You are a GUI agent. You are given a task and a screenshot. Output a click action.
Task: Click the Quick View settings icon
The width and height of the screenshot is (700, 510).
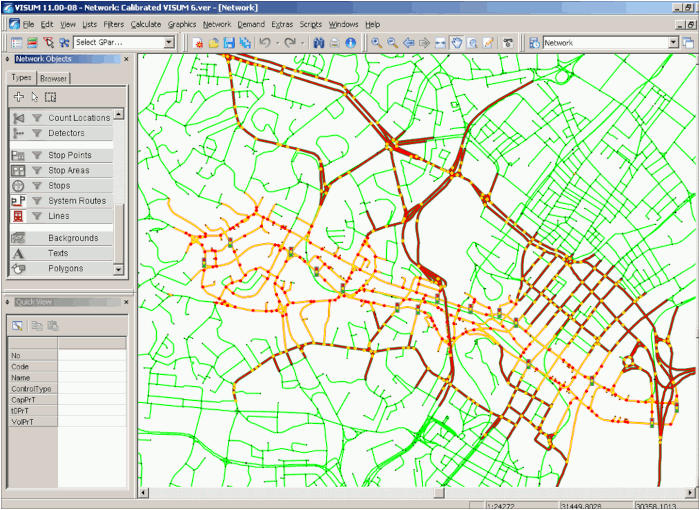coord(17,326)
